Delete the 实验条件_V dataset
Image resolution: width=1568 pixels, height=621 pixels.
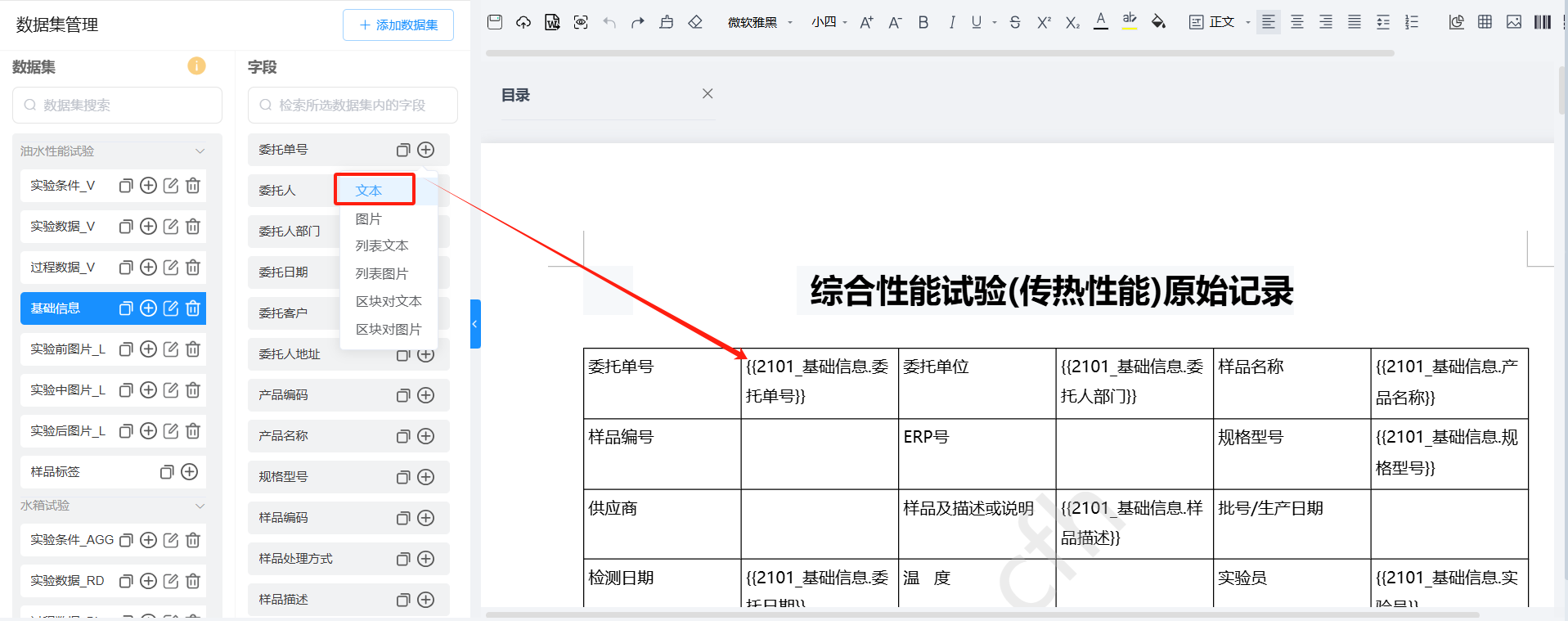(193, 186)
